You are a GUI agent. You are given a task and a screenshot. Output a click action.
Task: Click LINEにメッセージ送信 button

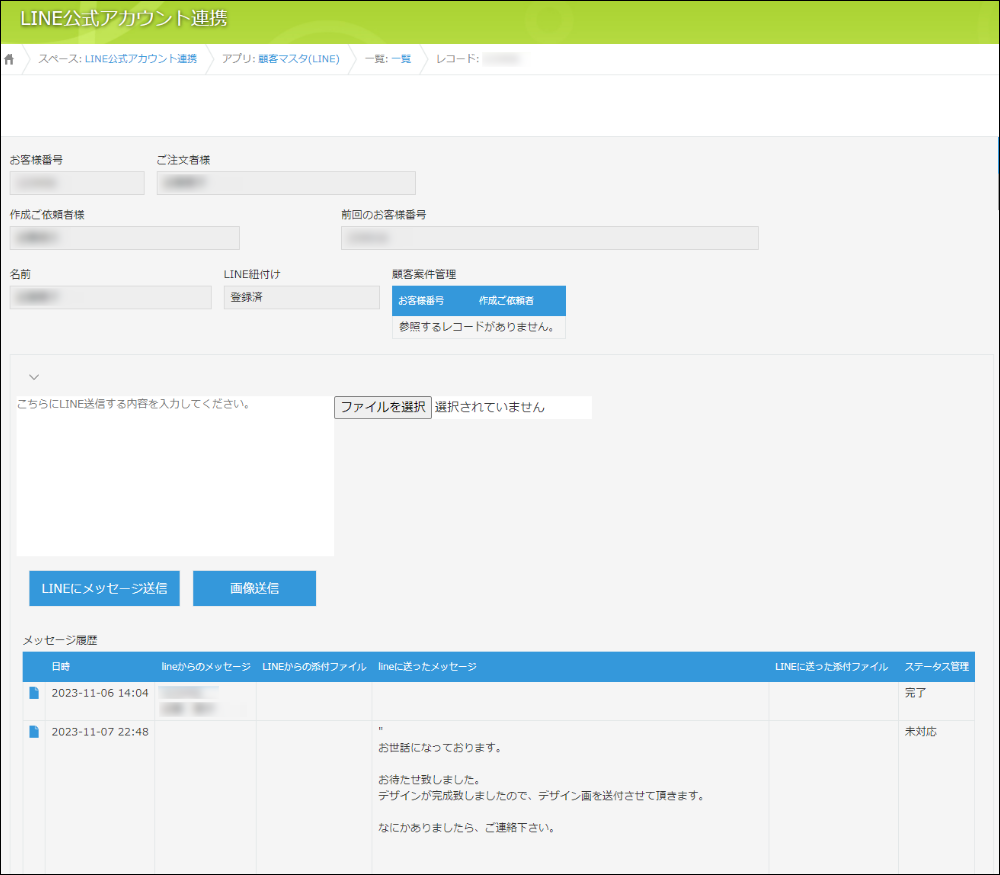[105, 588]
